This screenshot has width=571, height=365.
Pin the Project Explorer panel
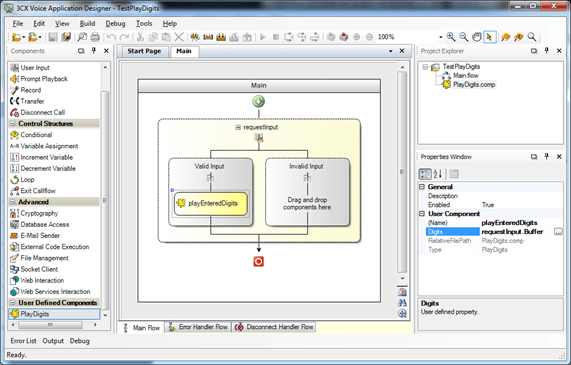546,51
